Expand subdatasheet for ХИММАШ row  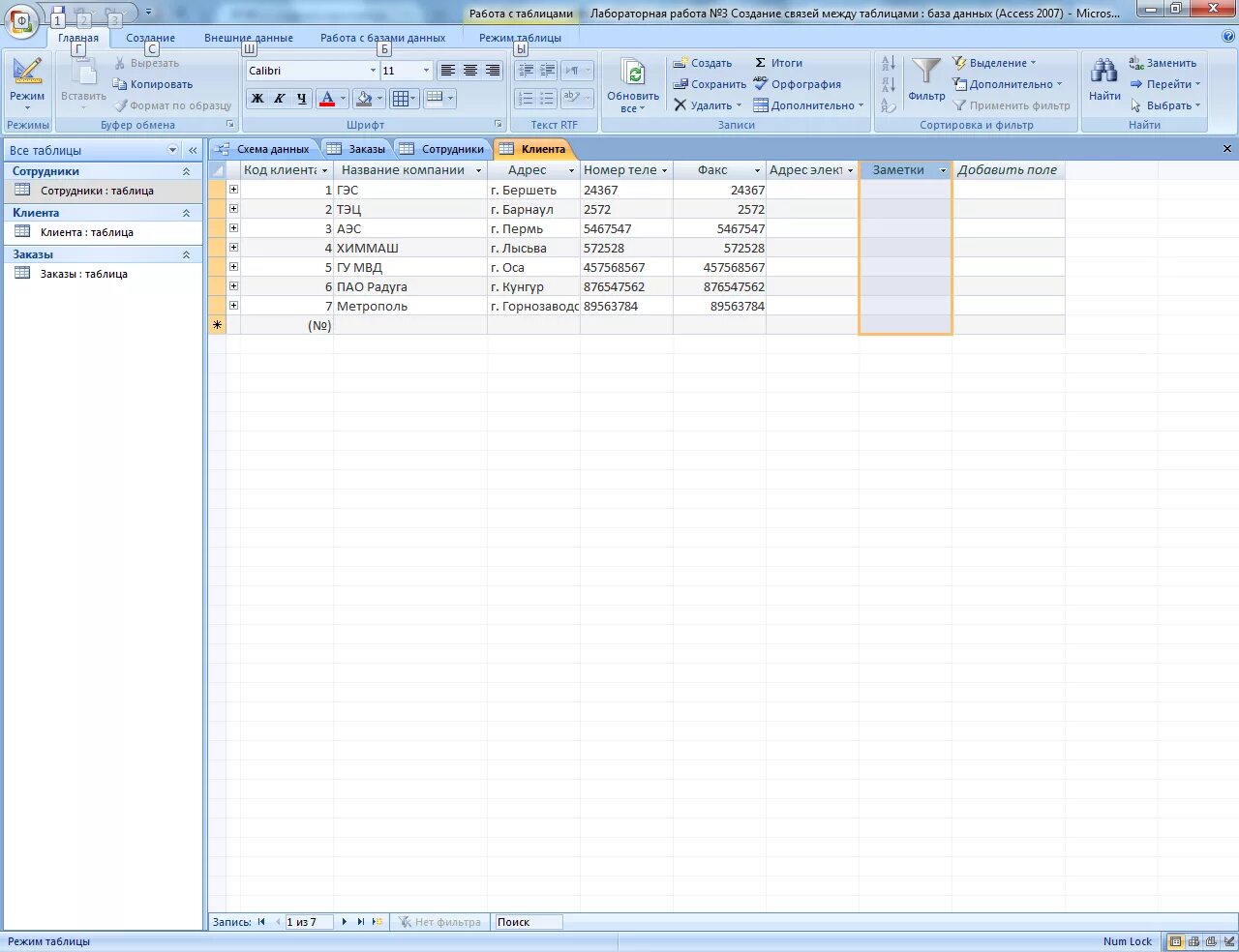coord(233,248)
